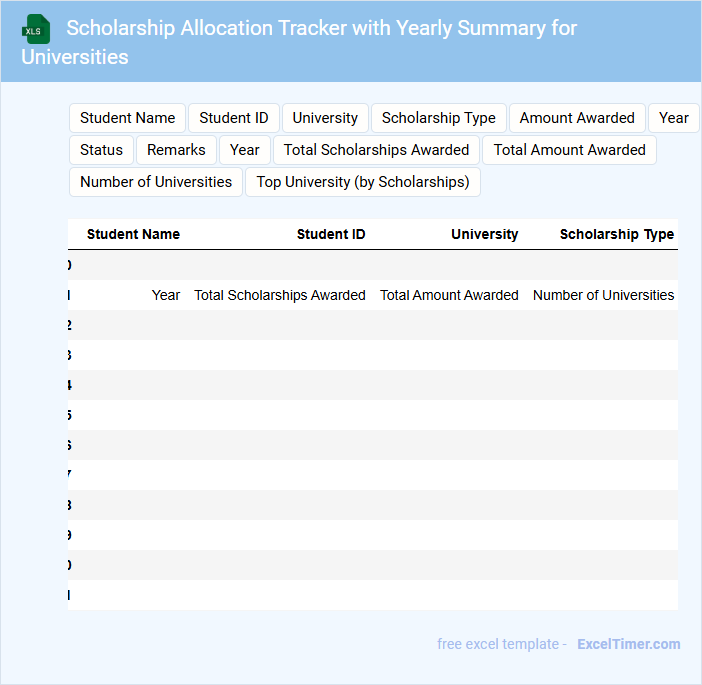The image size is (702, 685).
Task: Choose the University tag button
Action: coord(325,118)
